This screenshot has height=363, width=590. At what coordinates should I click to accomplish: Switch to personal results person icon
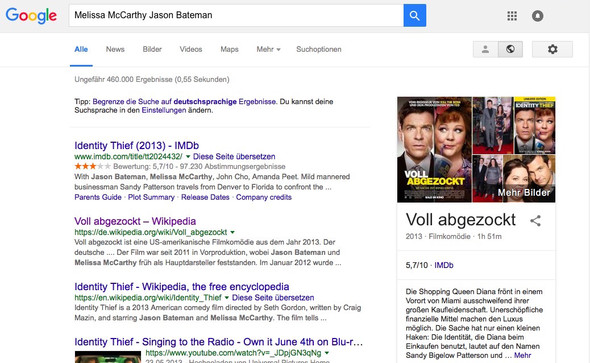click(x=485, y=49)
